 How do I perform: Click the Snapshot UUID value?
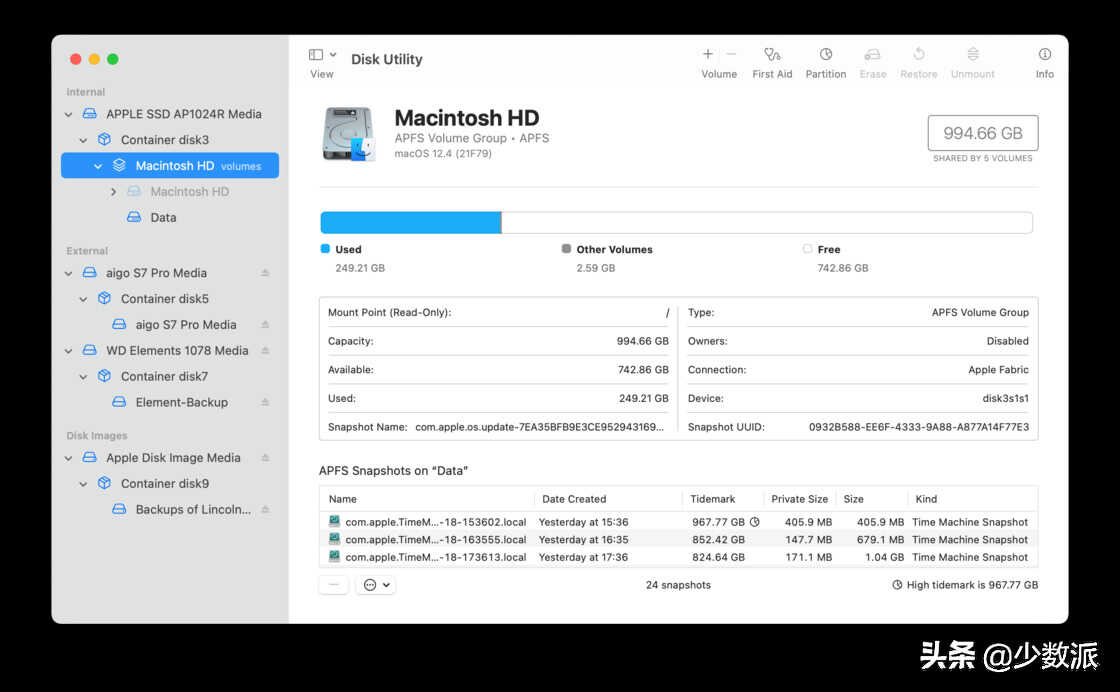coord(919,427)
